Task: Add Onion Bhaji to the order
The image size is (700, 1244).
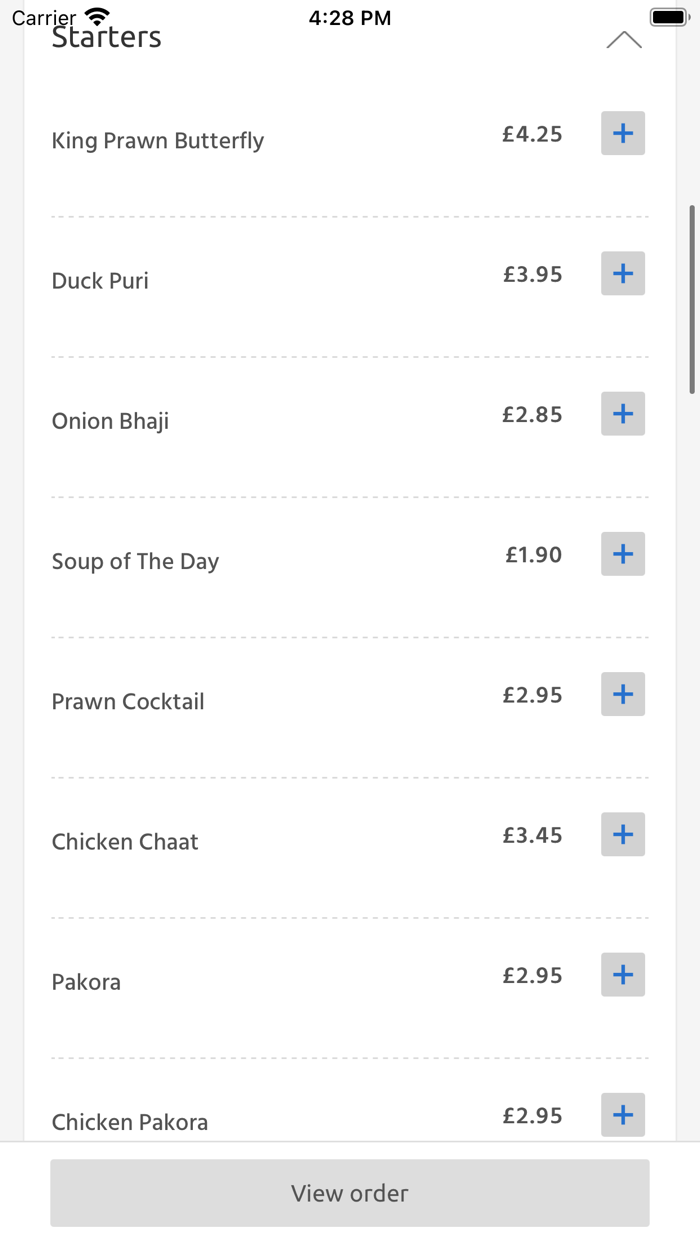Action: pyautogui.click(x=622, y=413)
